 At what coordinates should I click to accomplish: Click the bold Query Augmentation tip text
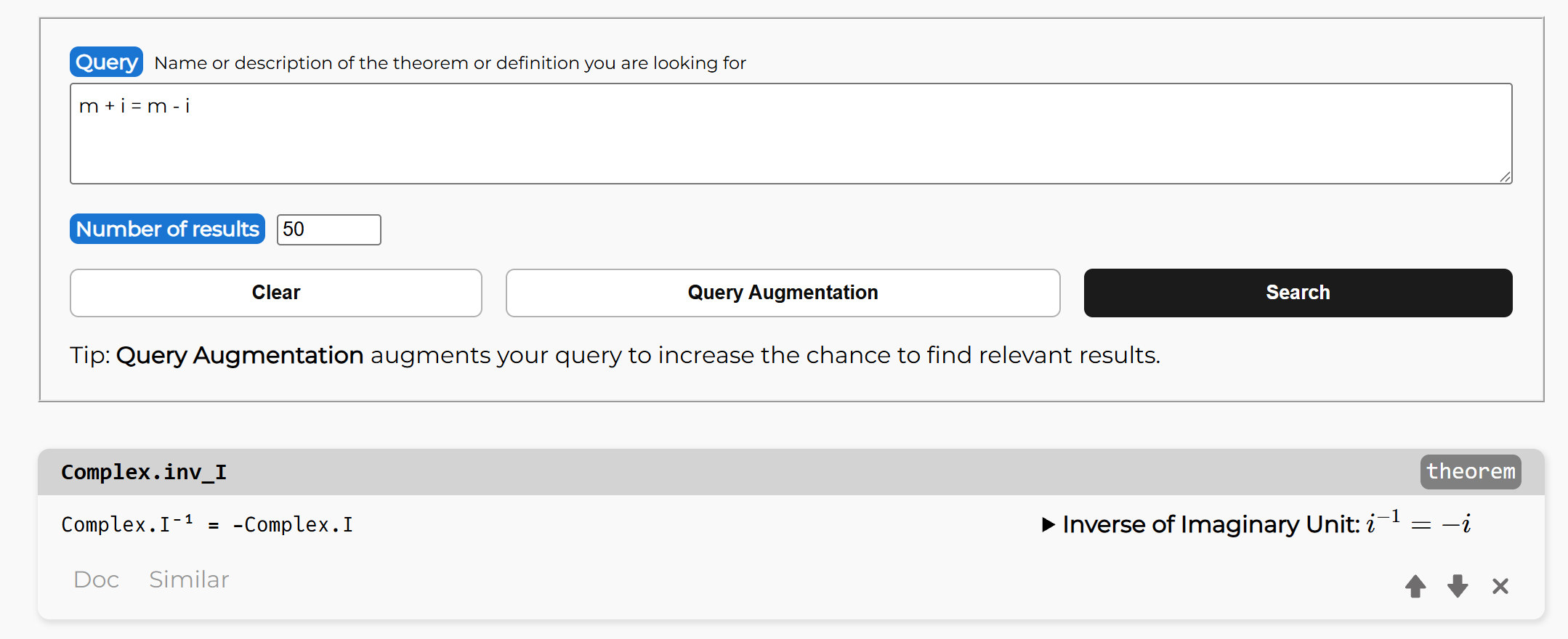pos(240,355)
